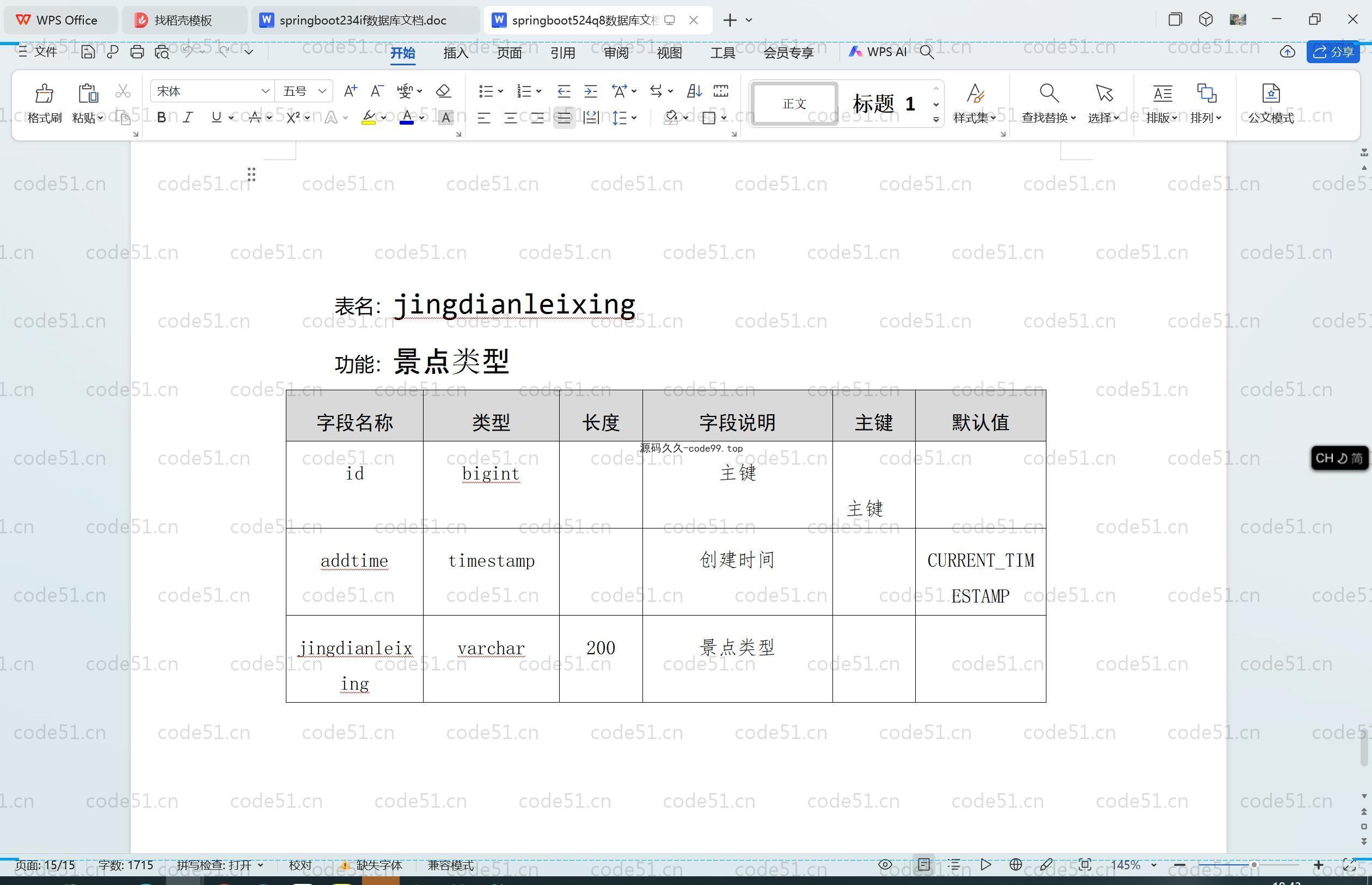
Task: Click the 分享 (Share) button
Action: point(1333,52)
